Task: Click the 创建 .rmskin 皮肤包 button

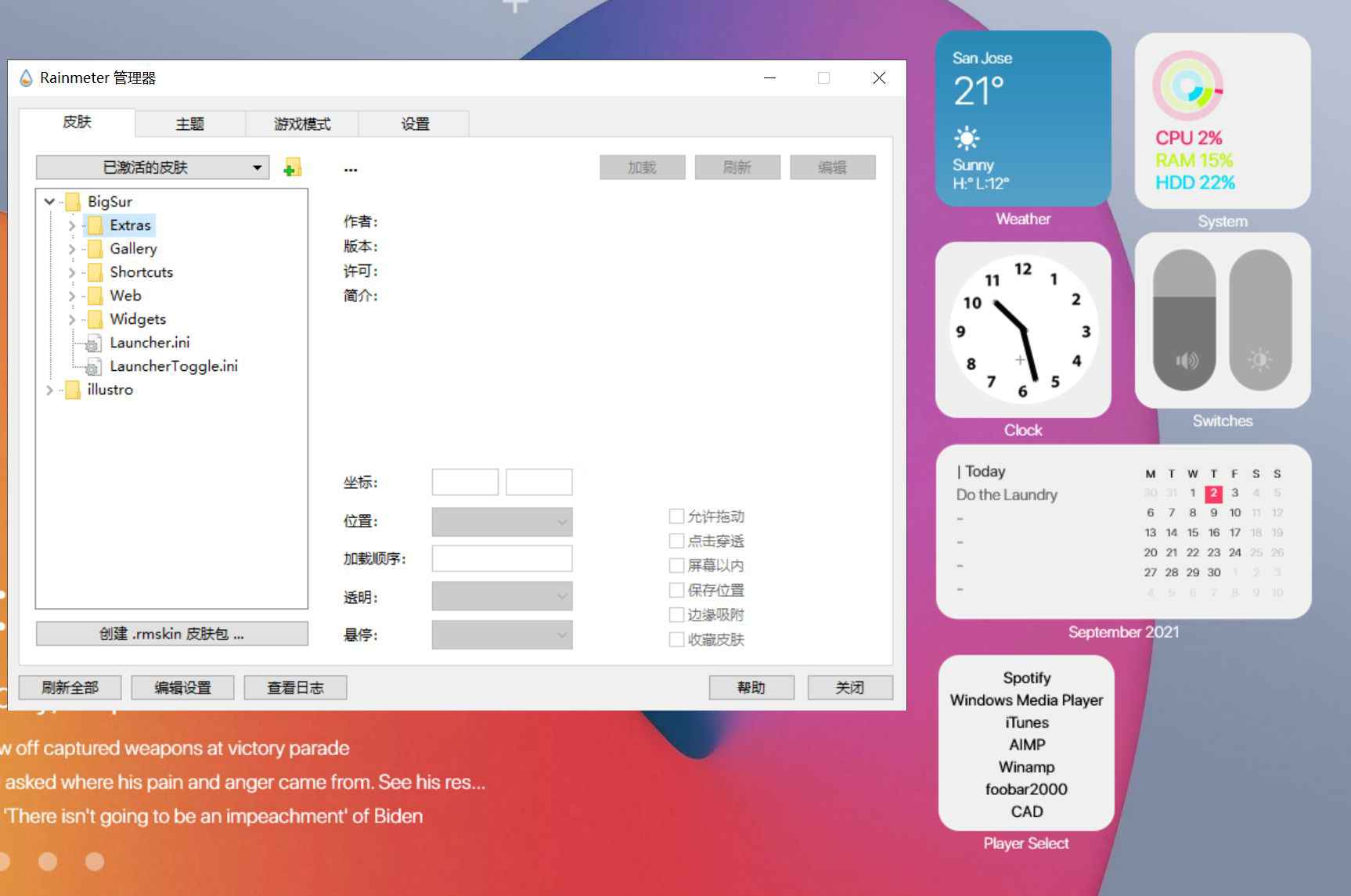Action: (x=171, y=633)
